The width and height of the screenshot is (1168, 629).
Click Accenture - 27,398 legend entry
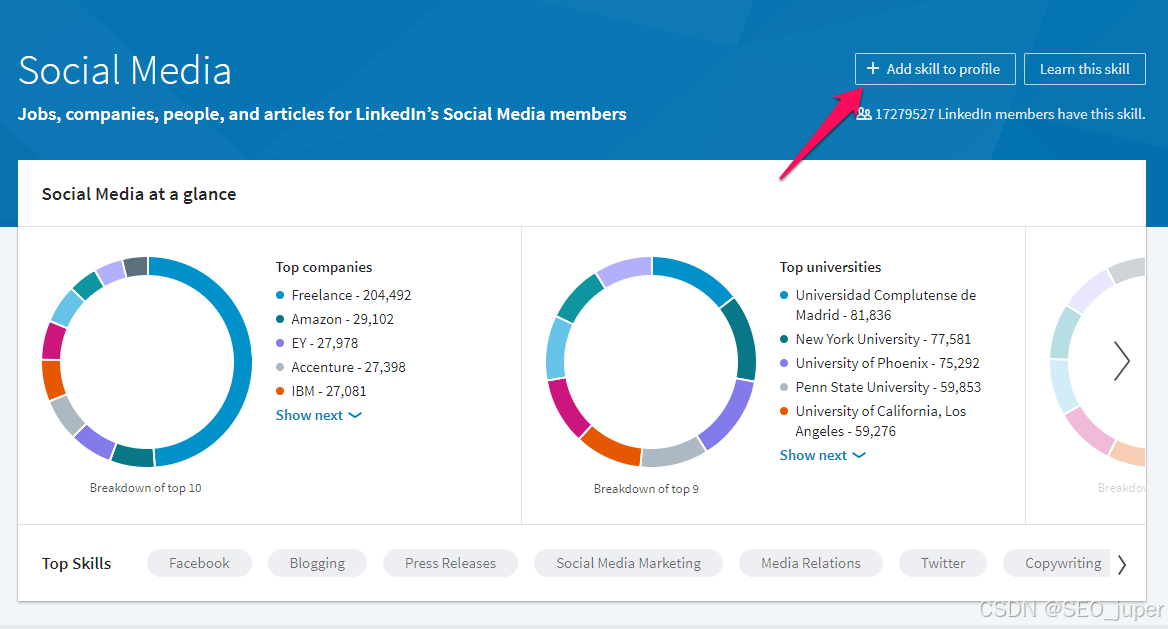pos(340,367)
